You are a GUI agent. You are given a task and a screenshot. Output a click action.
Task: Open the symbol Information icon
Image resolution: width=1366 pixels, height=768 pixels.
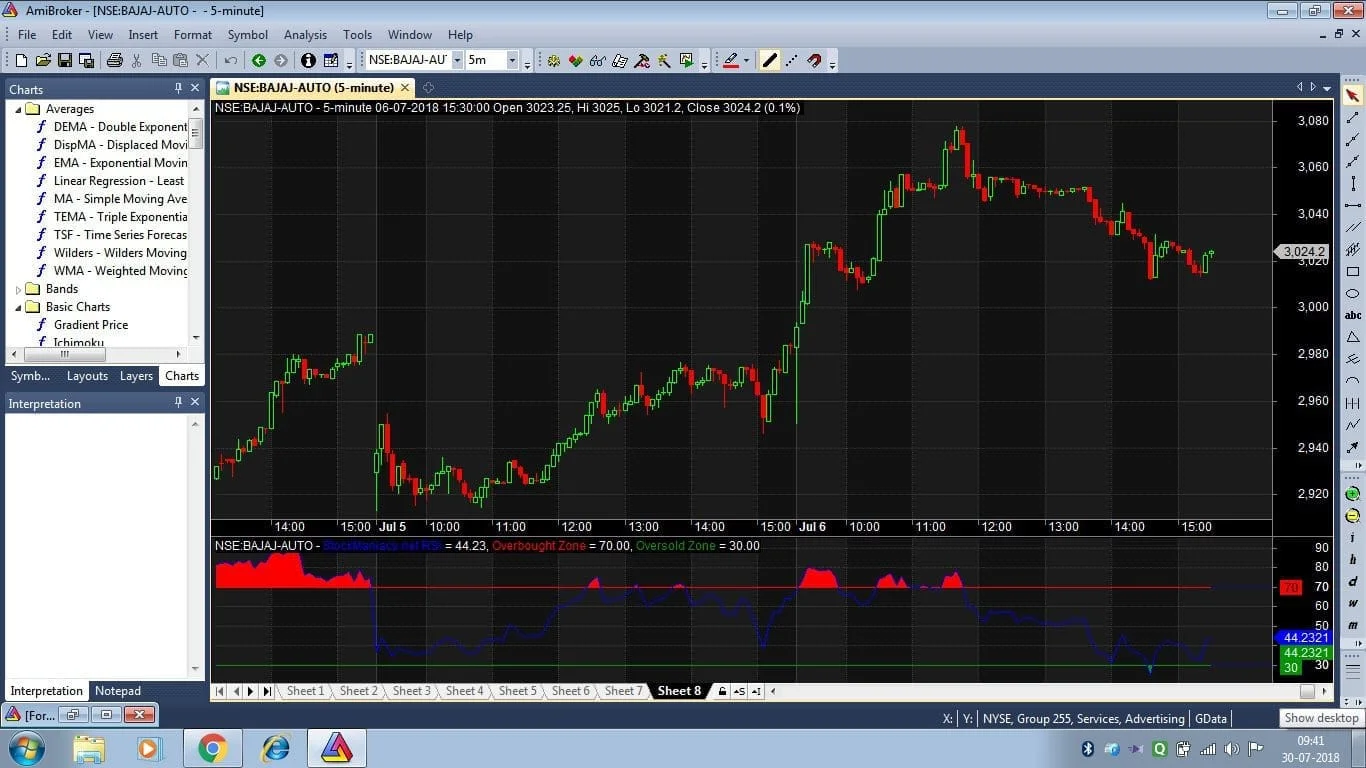[308, 60]
